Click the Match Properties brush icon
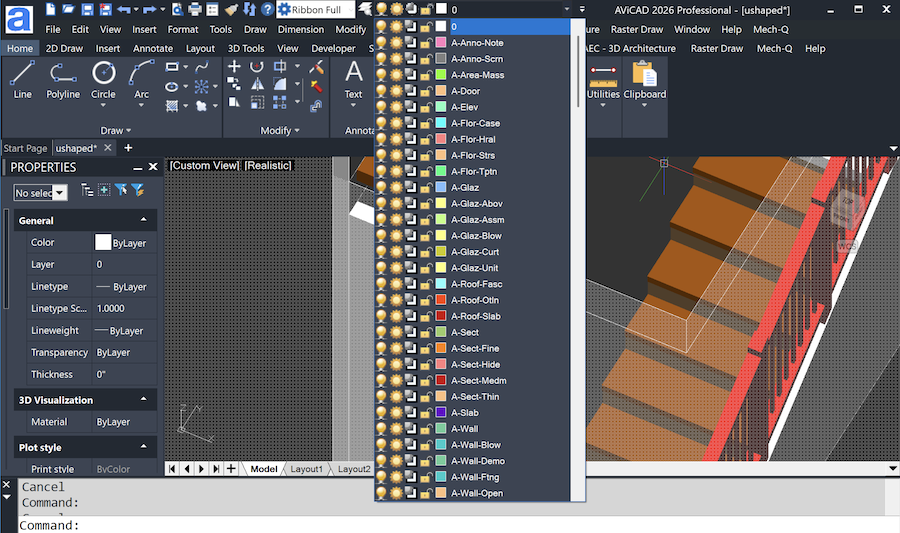 [x=231, y=9]
